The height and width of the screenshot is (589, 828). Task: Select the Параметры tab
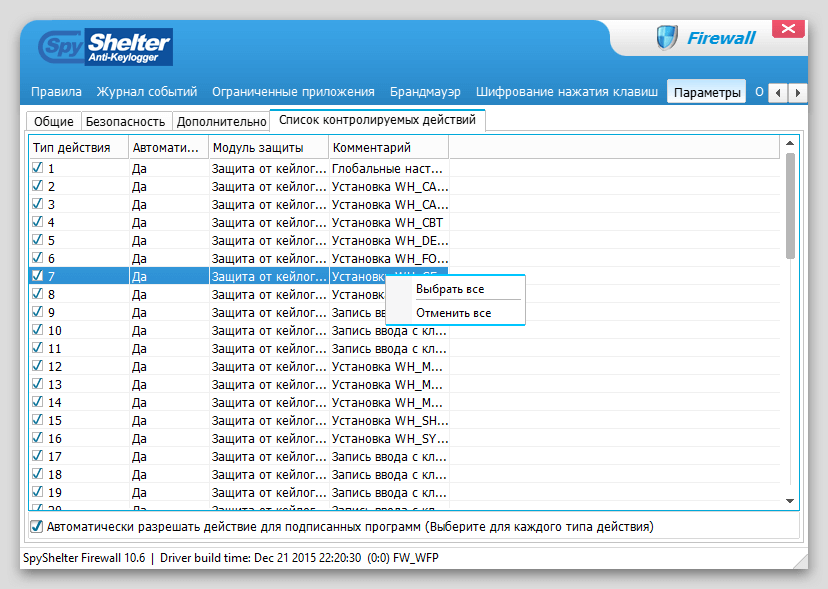coord(707,92)
